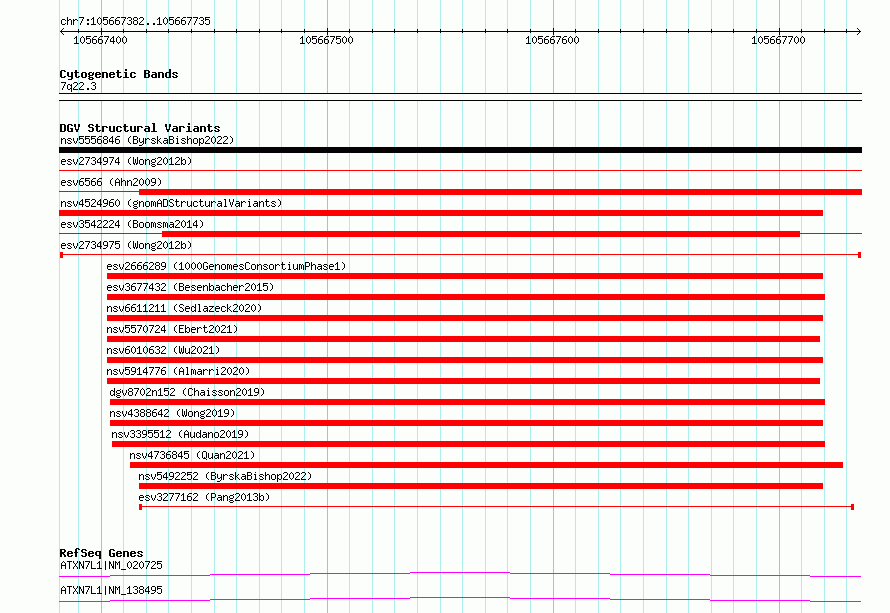Open nsv5570724 (Ebert2021) label
This screenshot has height=613, width=890.
[172, 329]
